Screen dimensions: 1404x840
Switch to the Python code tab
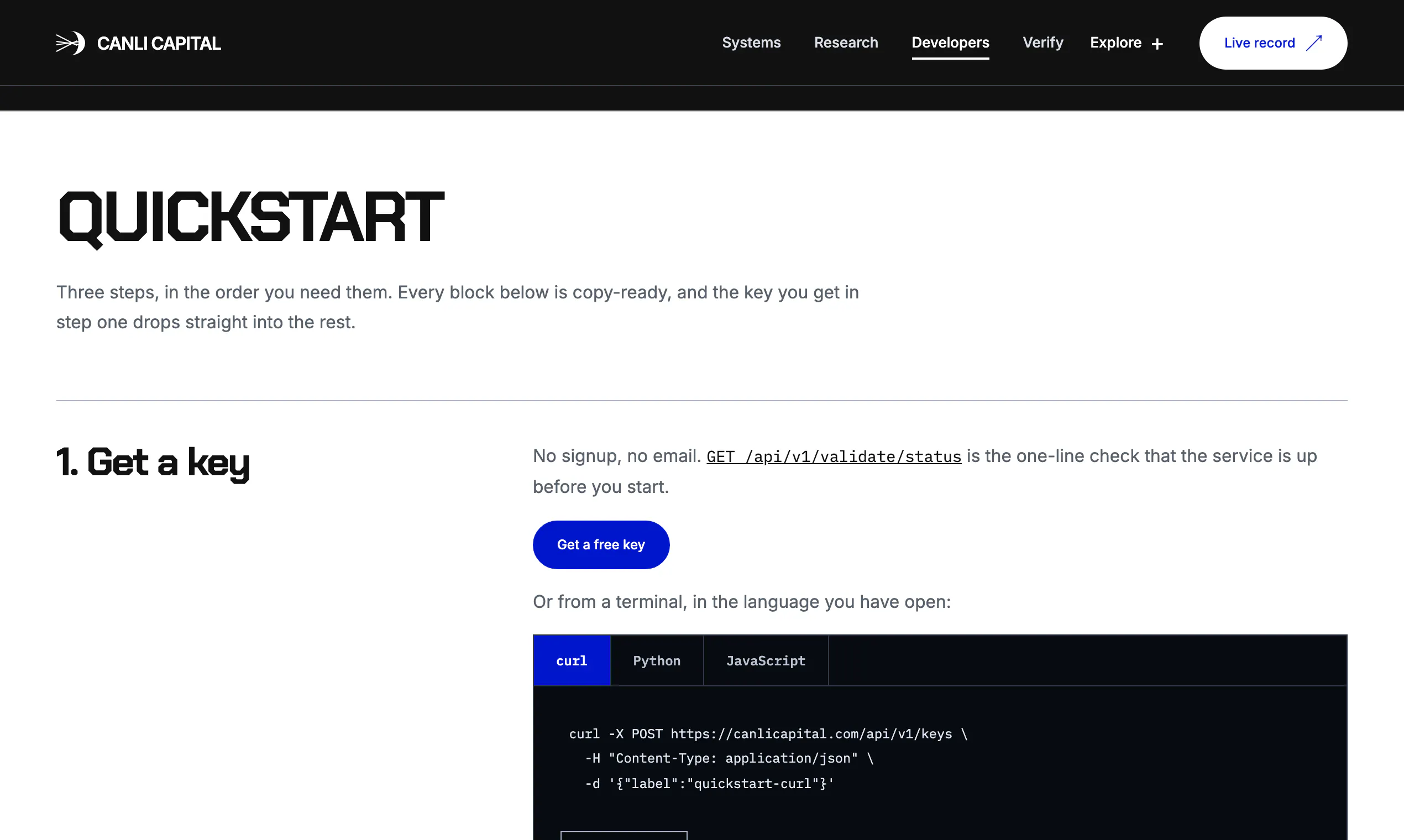coord(657,660)
